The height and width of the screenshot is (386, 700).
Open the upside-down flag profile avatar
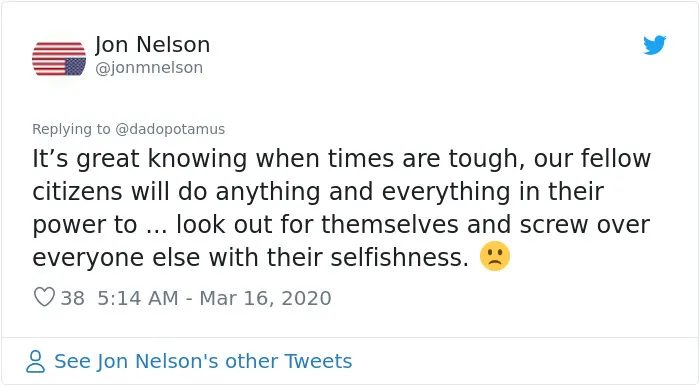click(x=59, y=59)
